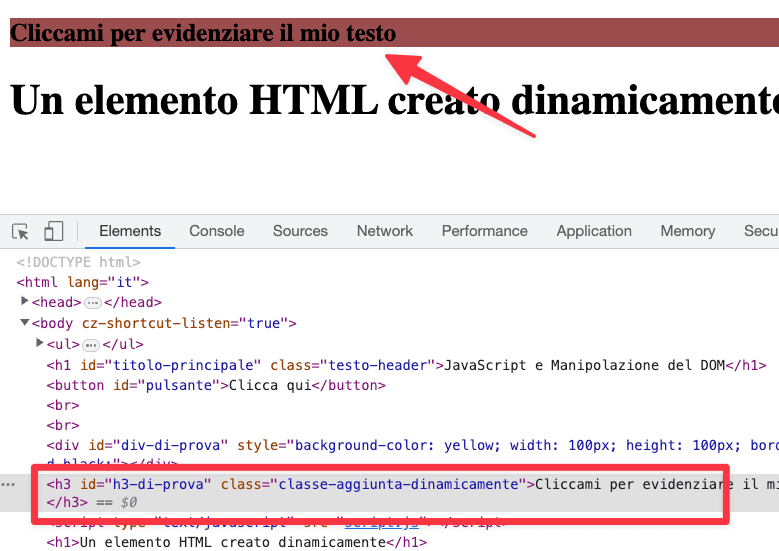Open the Sources tab
The height and width of the screenshot is (551, 779).
pos(300,231)
